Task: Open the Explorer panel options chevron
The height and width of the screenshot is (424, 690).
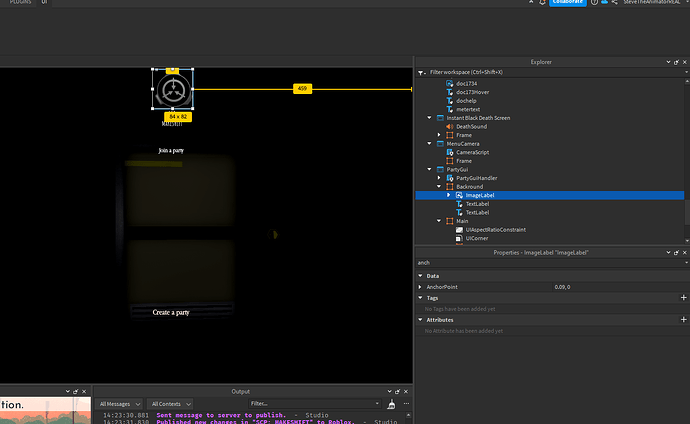Action: pos(668,62)
